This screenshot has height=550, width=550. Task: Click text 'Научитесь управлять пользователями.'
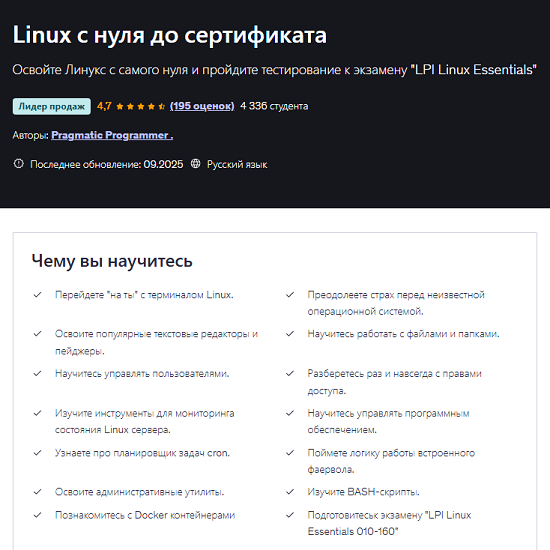[x=142, y=374]
